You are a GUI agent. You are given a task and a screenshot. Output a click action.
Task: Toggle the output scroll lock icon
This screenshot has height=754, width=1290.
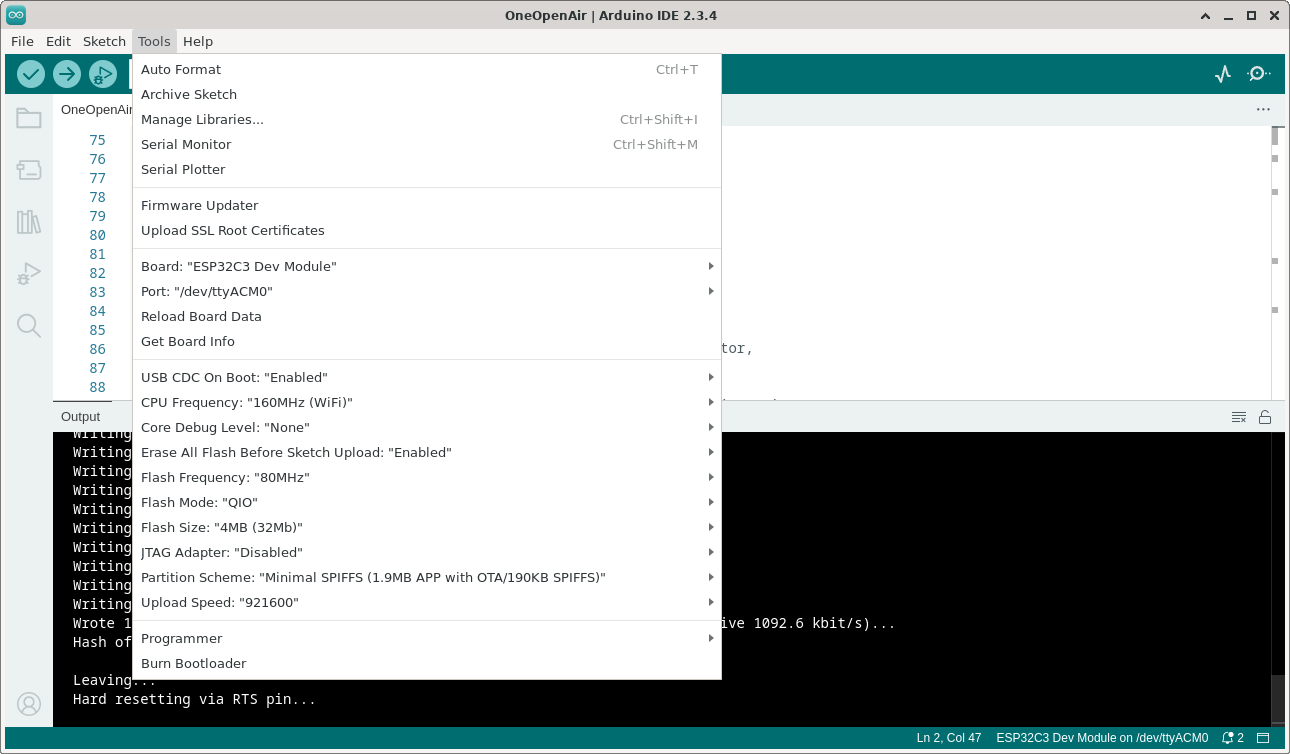(x=1265, y=417)
